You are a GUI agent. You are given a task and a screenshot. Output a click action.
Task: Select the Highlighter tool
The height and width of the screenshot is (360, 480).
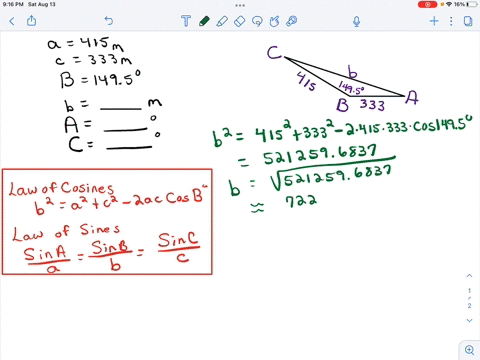pyautogui.click(x=222, y=21)
